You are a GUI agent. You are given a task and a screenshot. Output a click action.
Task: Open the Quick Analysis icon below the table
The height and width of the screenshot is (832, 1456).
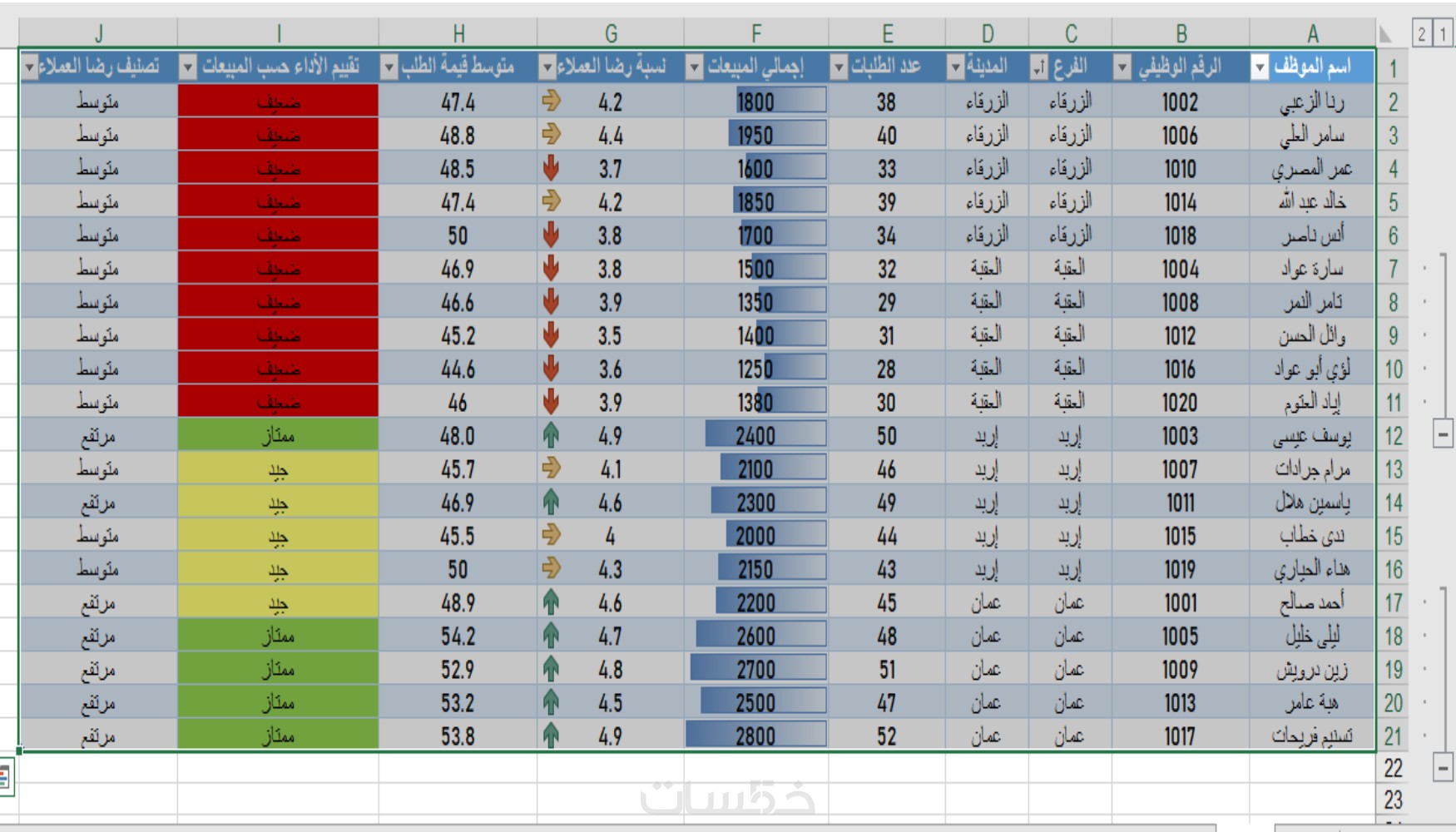click(x=4, y=778)
